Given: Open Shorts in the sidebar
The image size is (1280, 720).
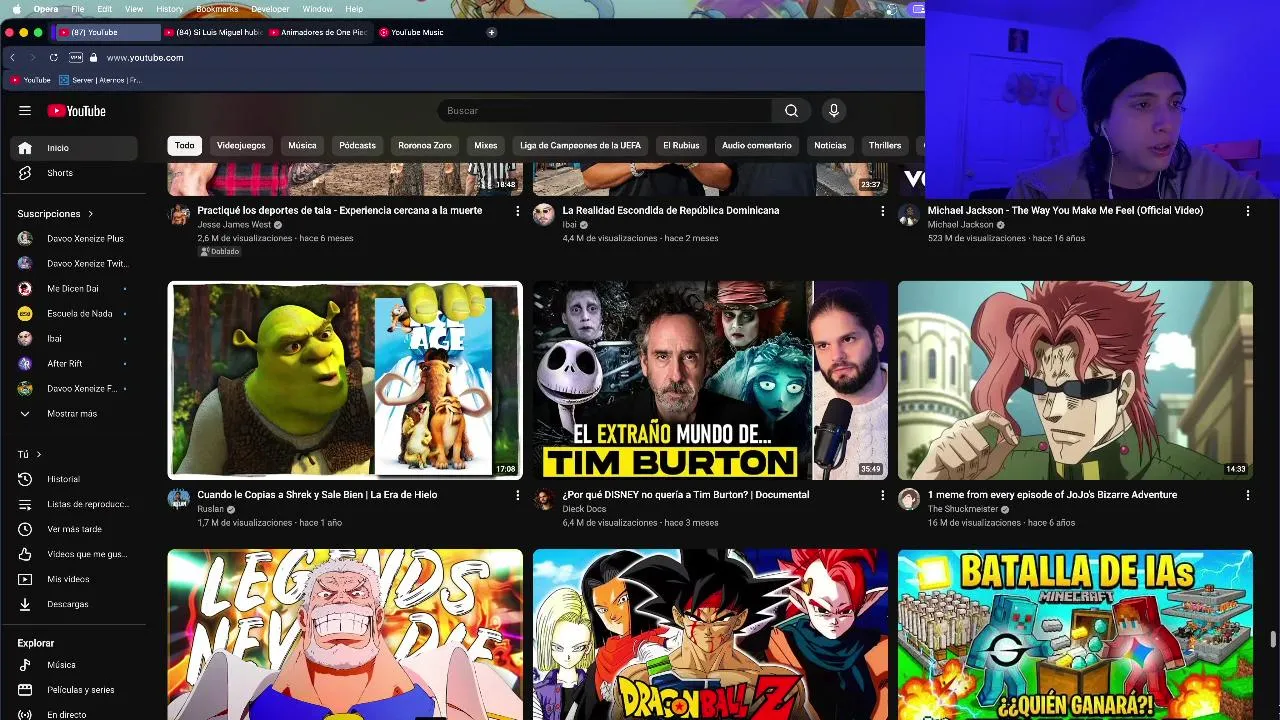Looking at the screenshot, I should click(74, 173).
